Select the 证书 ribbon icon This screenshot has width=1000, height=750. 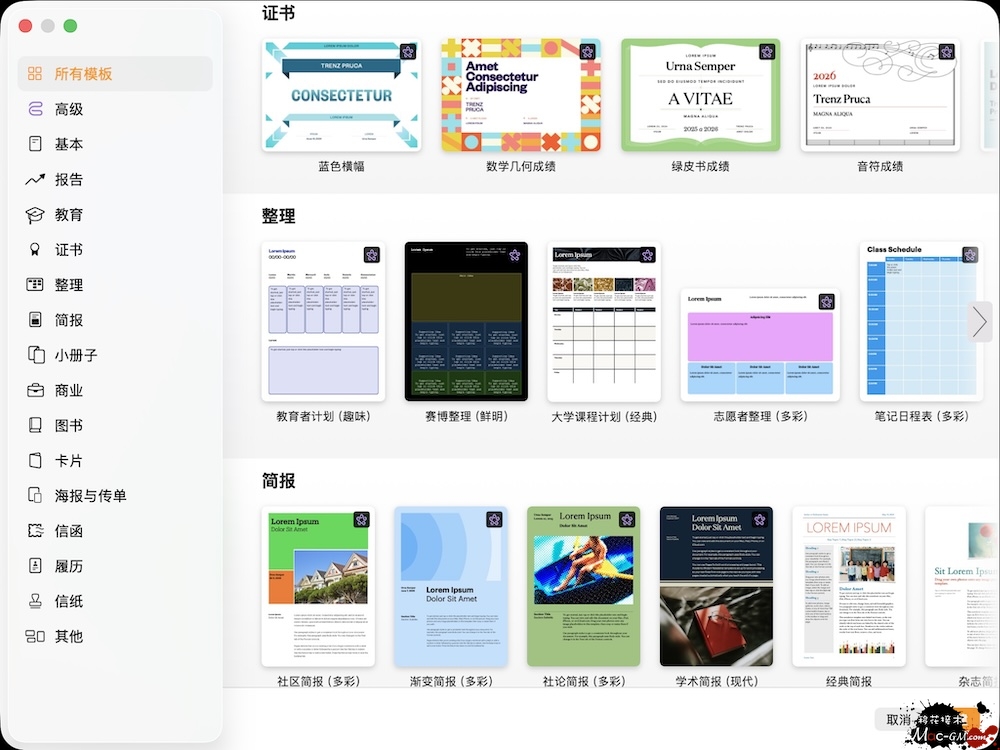(35, 250)
